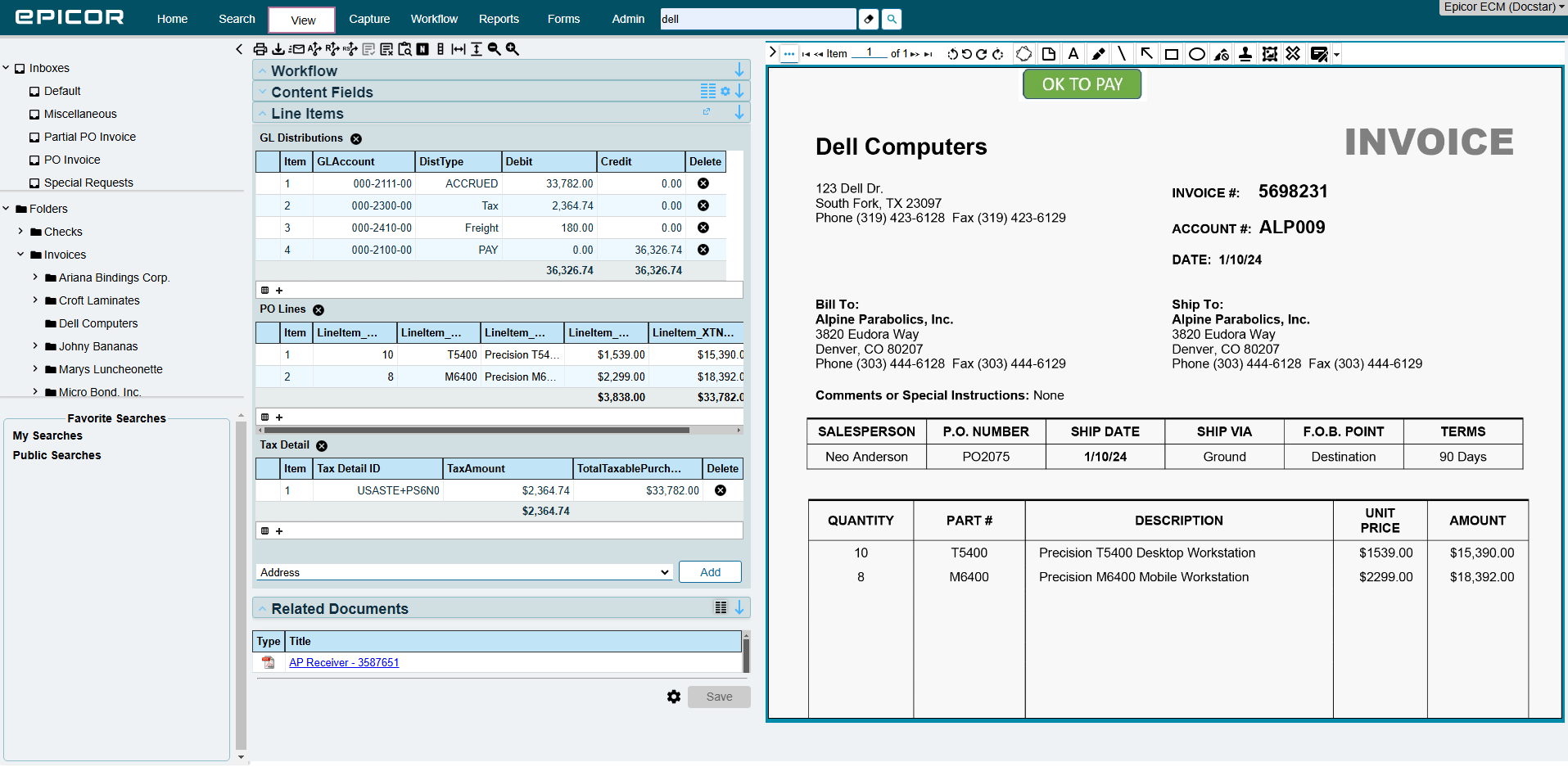Image resolution: width=1568 pixels, height=776 pixels.
Task: Open the AP Receiver - 3587651 link
Action: (x=344, y=662)
